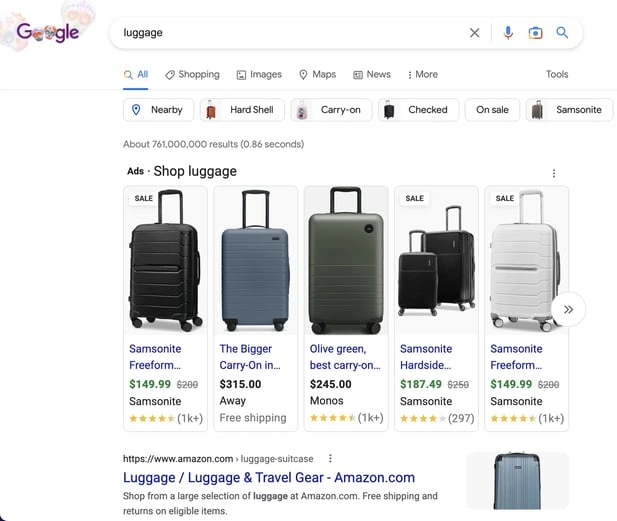The height and width of the screenshot is (521, 617).
Task: Open the Amazon result three-dot menu
Action: tap(330, 459)
